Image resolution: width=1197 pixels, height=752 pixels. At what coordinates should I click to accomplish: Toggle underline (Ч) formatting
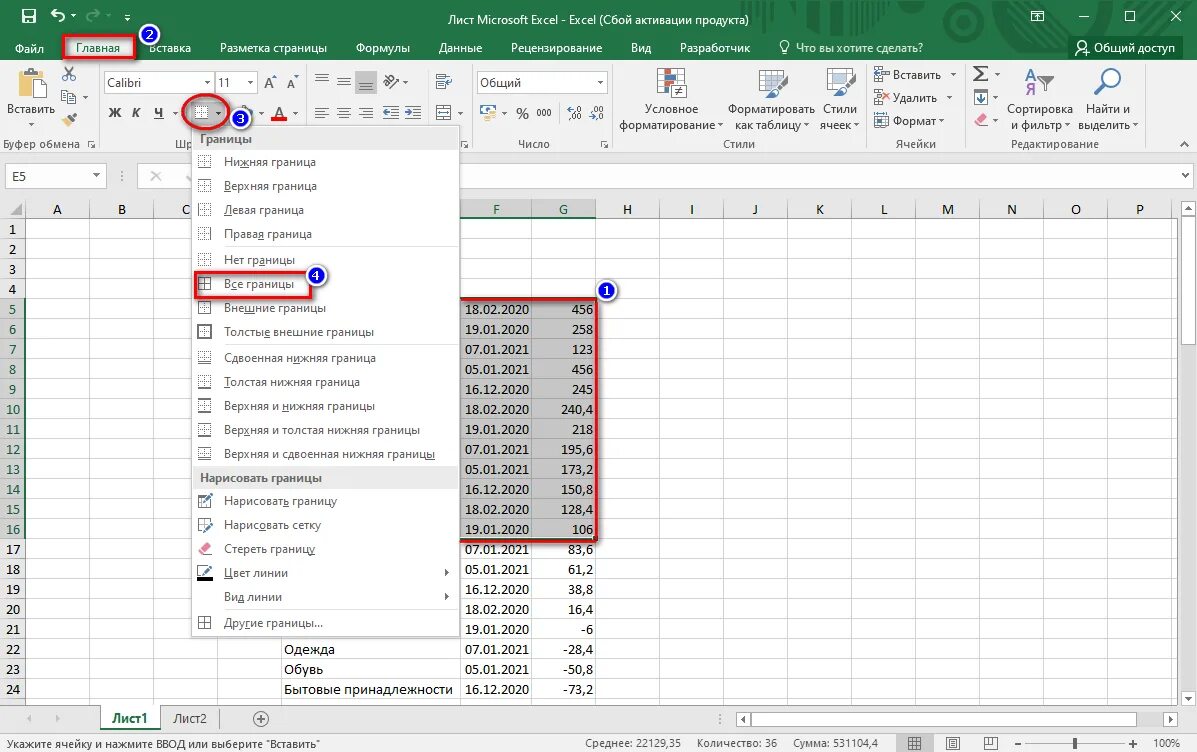click(158, 113)
